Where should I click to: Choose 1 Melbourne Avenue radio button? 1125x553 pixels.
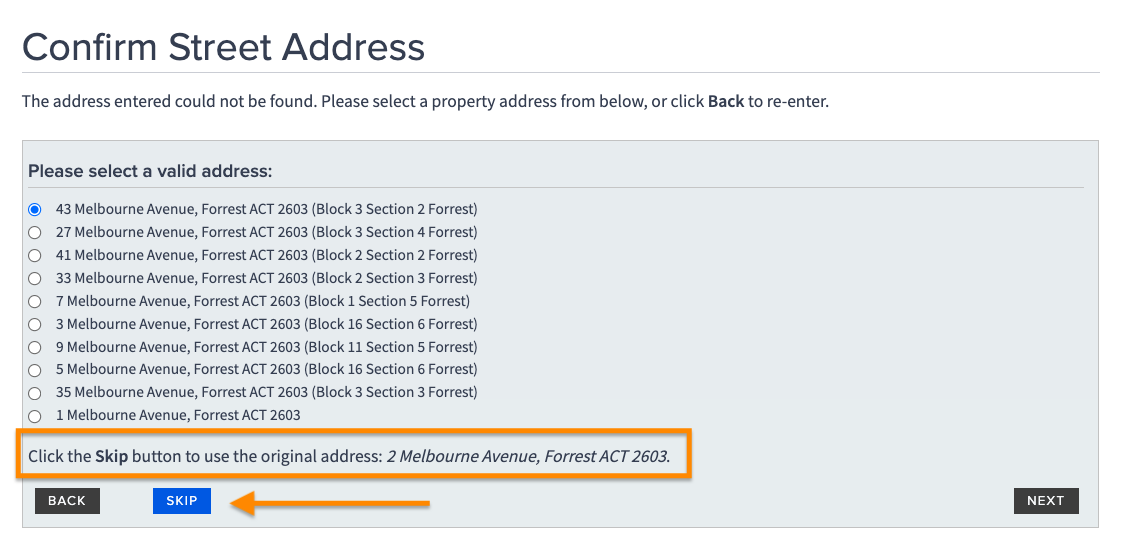pos(35,416)
